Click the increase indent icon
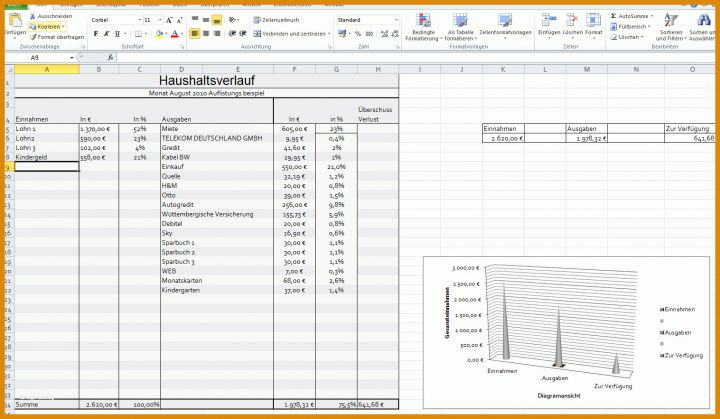The height and width of the screenshot is (419, 720). [243, 34]
